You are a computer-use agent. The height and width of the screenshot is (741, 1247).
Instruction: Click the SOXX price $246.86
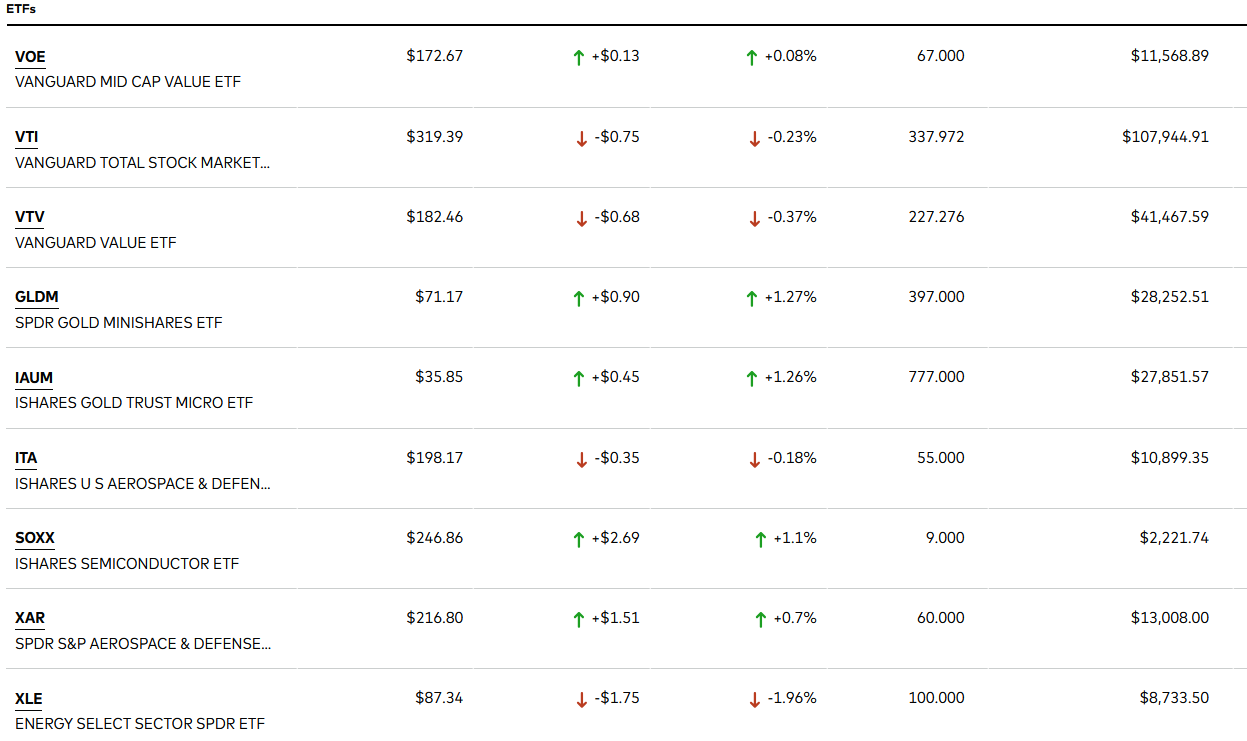pyautogui.click(x=434, y=538)
